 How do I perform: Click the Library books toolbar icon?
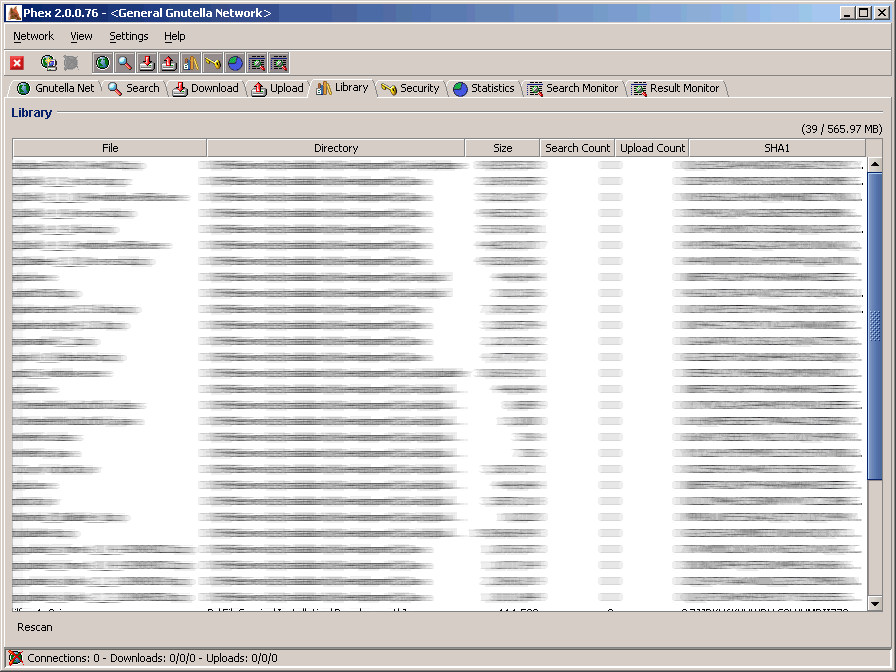point(191,63)
